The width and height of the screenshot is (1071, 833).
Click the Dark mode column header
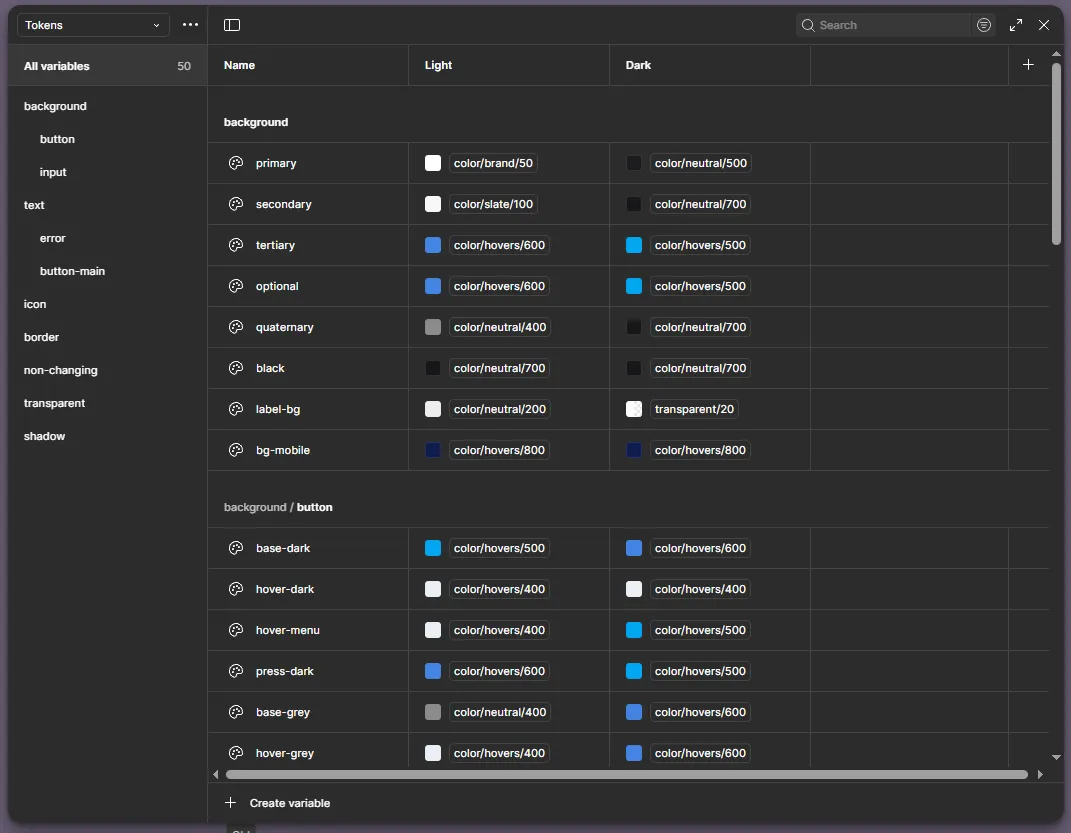639,65
